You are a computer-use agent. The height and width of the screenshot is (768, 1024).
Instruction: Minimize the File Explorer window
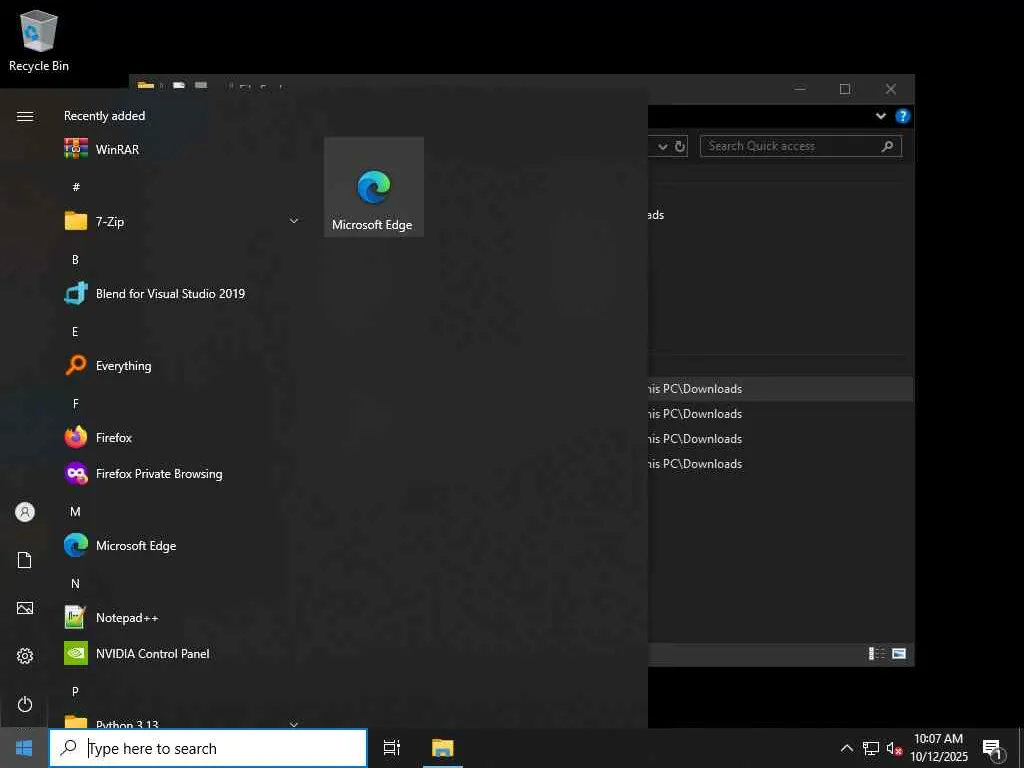pos(800,89)
